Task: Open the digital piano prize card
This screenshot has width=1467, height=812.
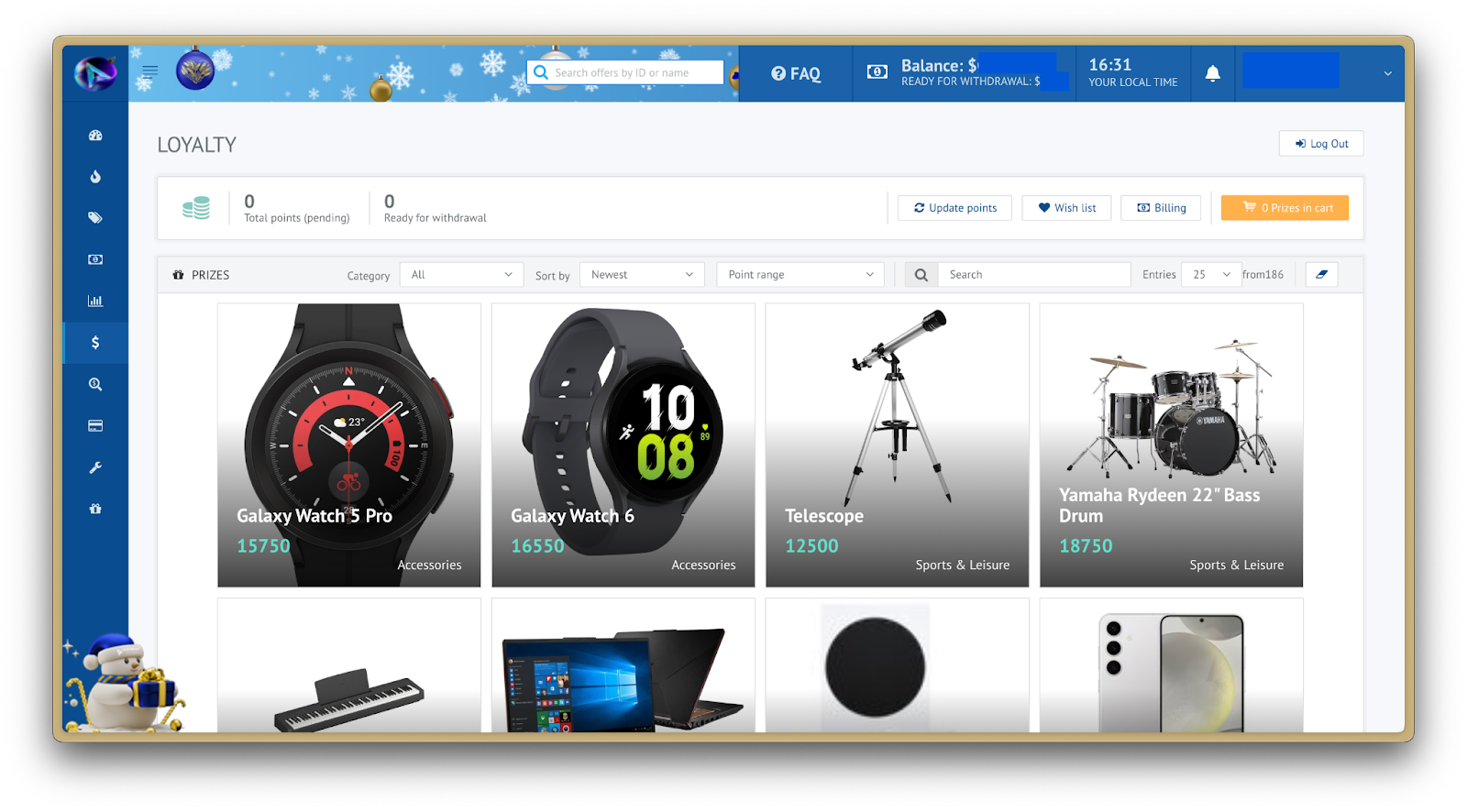Action: [x=349, y=665]
